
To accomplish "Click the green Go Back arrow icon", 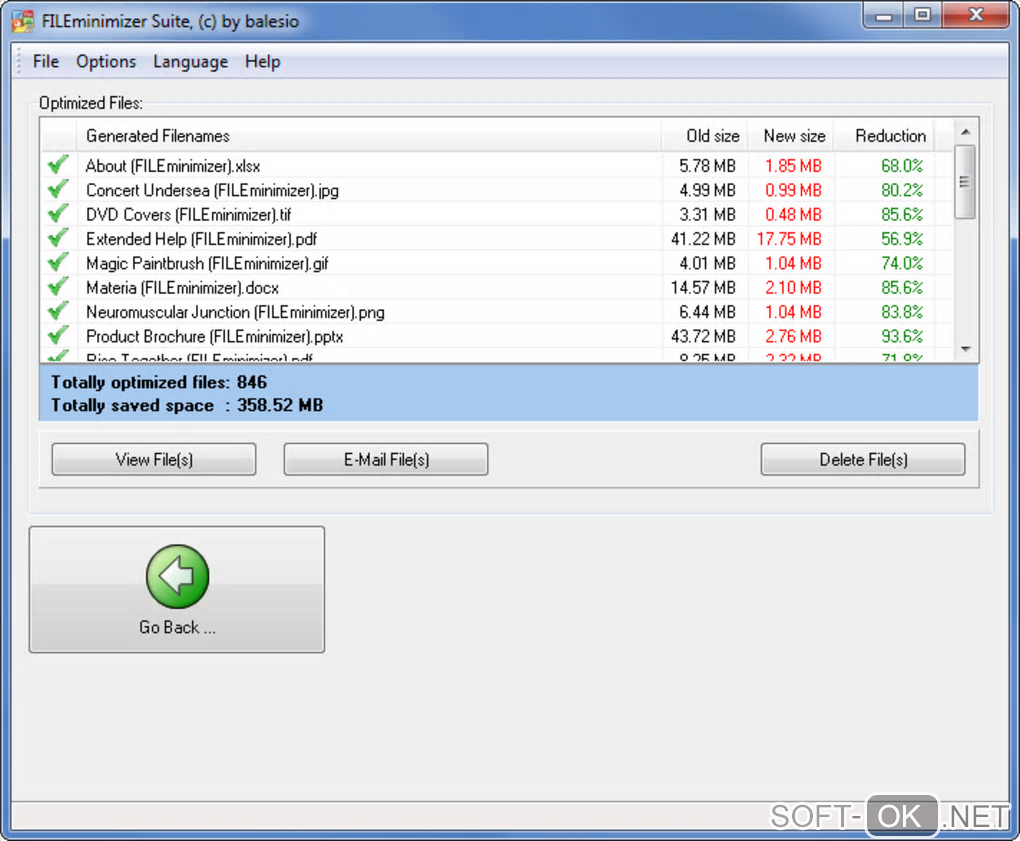I will (178, 576).
